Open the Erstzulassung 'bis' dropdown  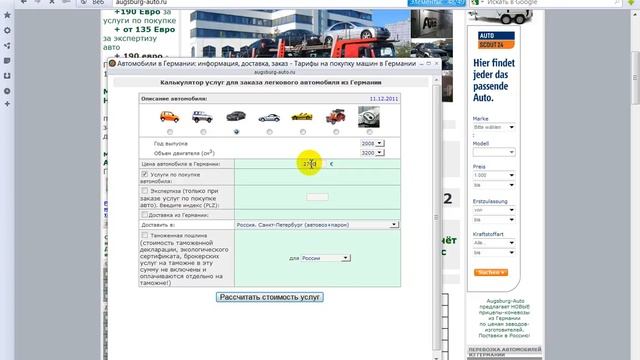(493, 220)
